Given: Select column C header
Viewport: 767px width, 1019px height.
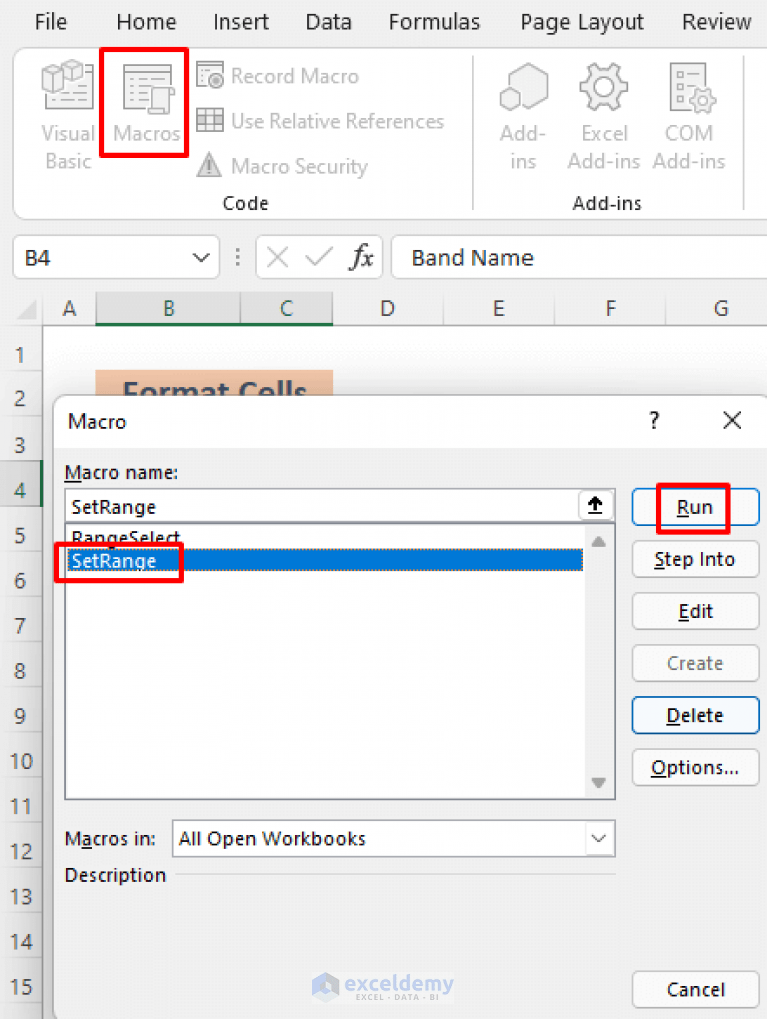Looking at the screenshot, I should tap(287, 308).
